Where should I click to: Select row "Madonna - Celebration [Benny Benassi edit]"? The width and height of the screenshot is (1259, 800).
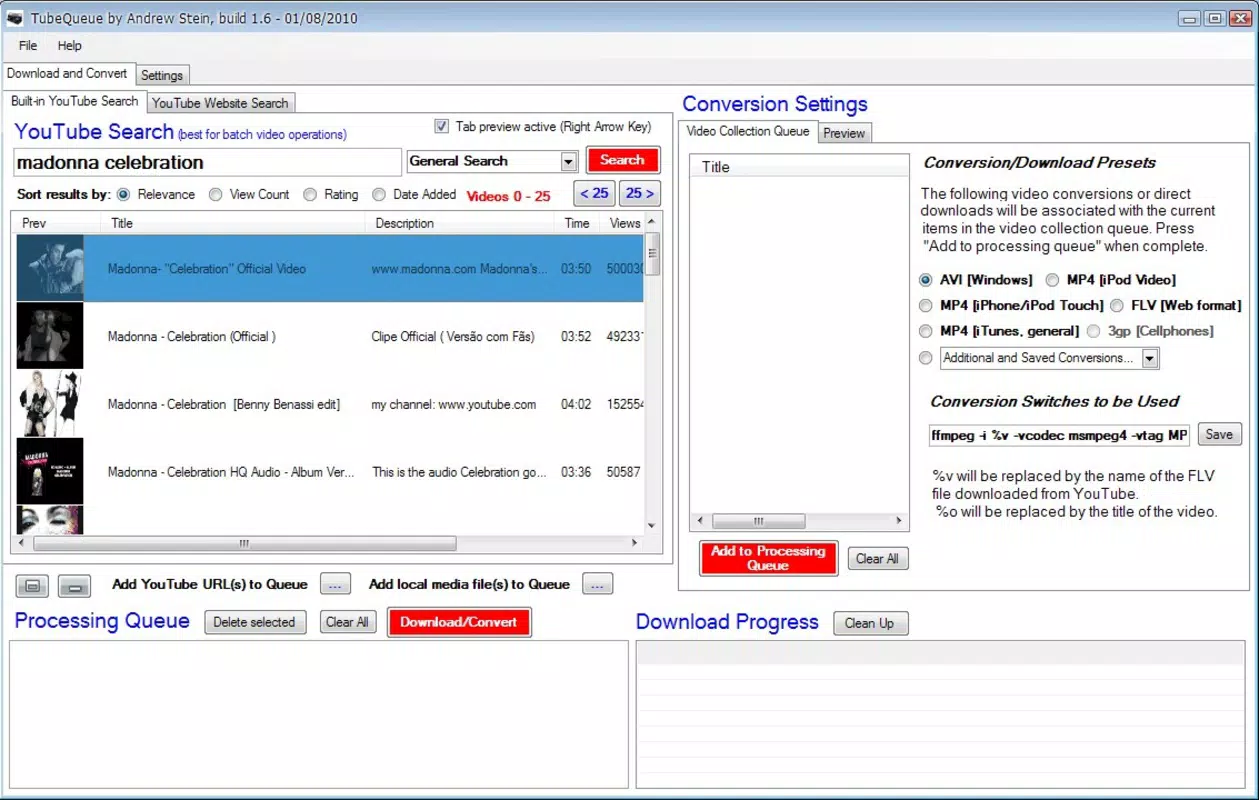(x=329, y=404)
